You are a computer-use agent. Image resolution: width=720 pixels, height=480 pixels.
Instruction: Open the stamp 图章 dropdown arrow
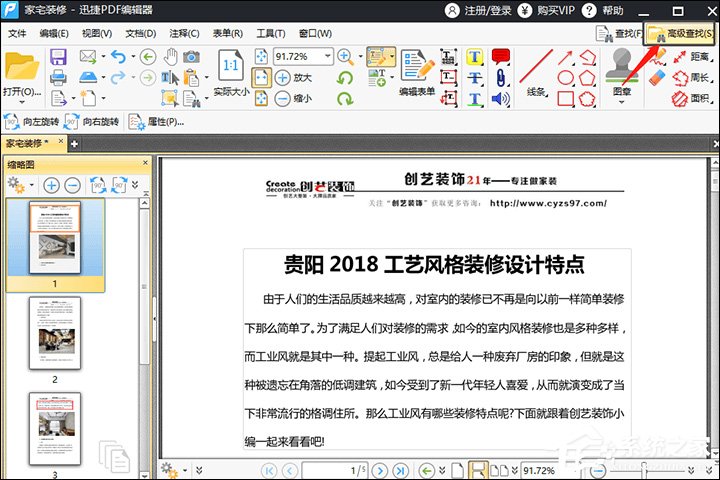[x=622, y=102]
